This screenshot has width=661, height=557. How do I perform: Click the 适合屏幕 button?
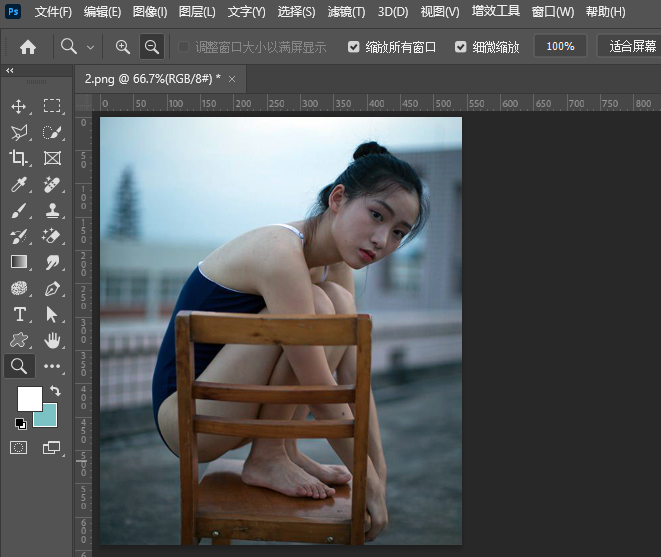pyautogui.click(x=630, y=46)
